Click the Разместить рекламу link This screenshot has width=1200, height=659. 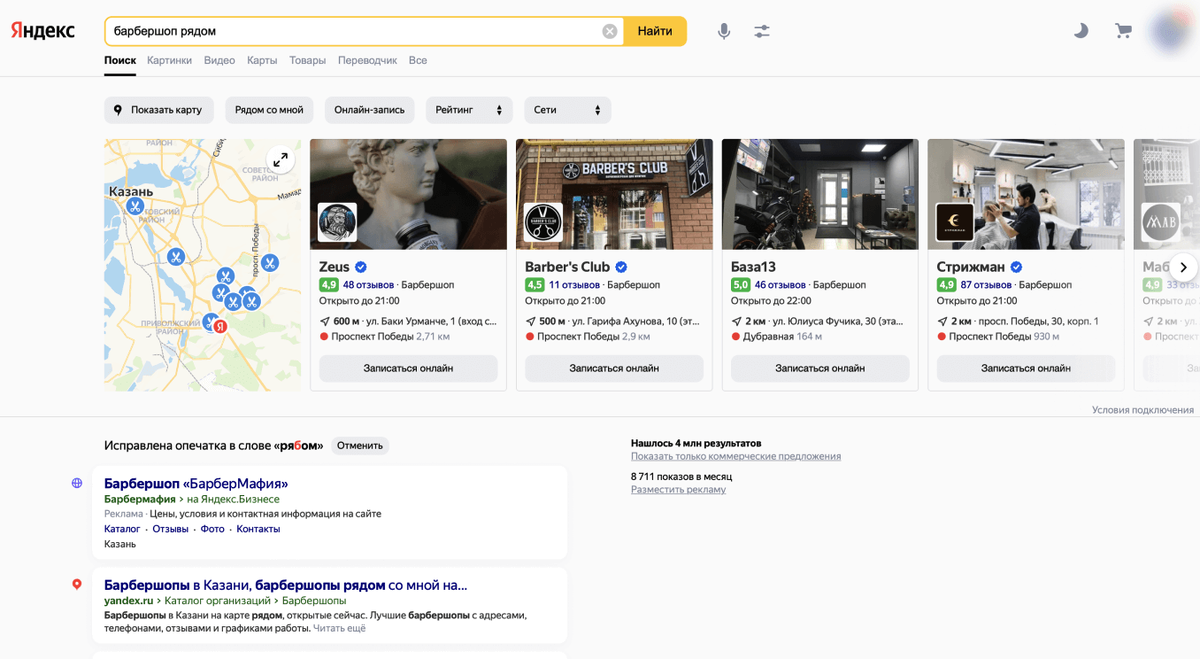click(x=678, y=490)
